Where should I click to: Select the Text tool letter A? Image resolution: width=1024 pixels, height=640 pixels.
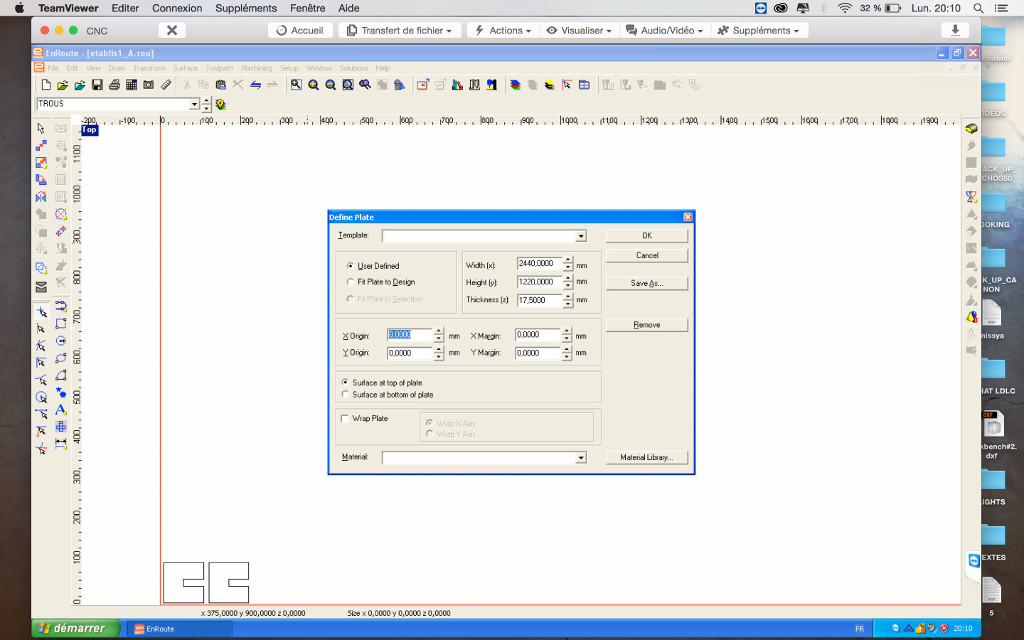pyautogui.click(x=61, y=409)
